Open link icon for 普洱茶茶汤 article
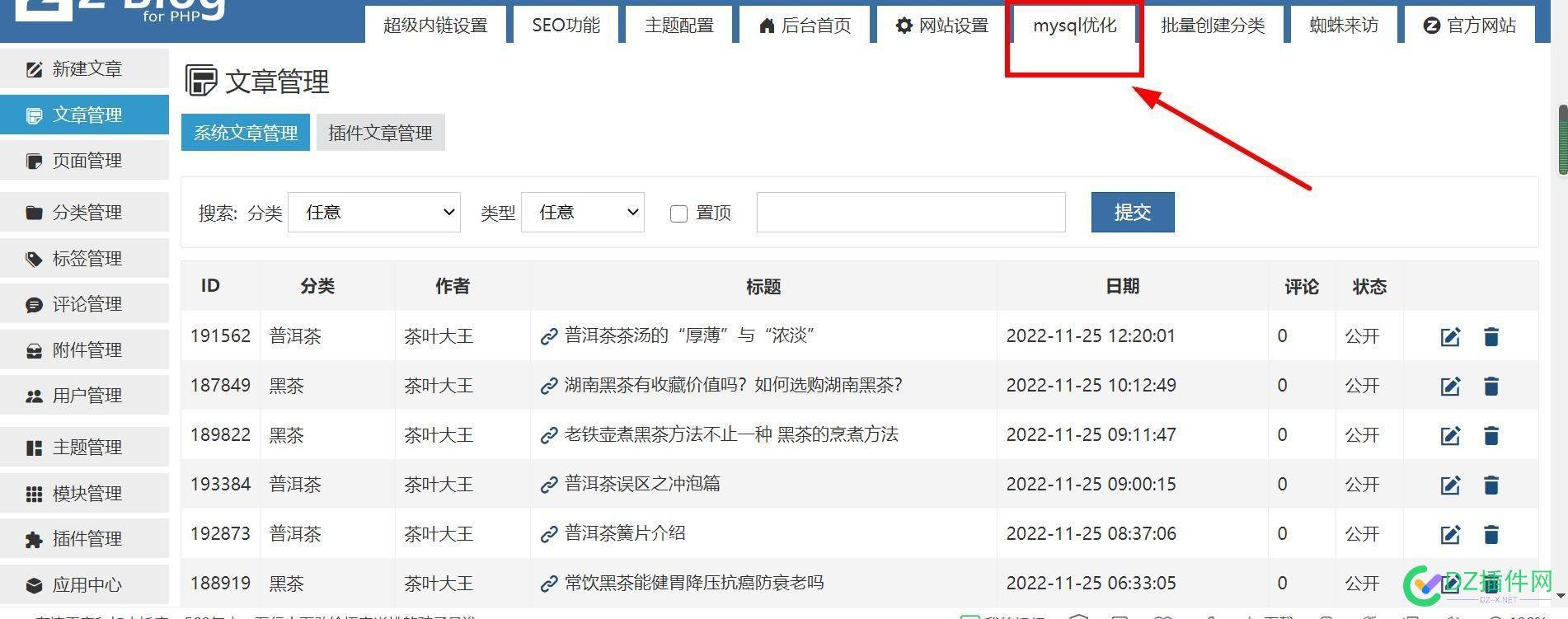The height and width of the screenshot is (619, 1568). pyautogui.click(x=549, y=336)
